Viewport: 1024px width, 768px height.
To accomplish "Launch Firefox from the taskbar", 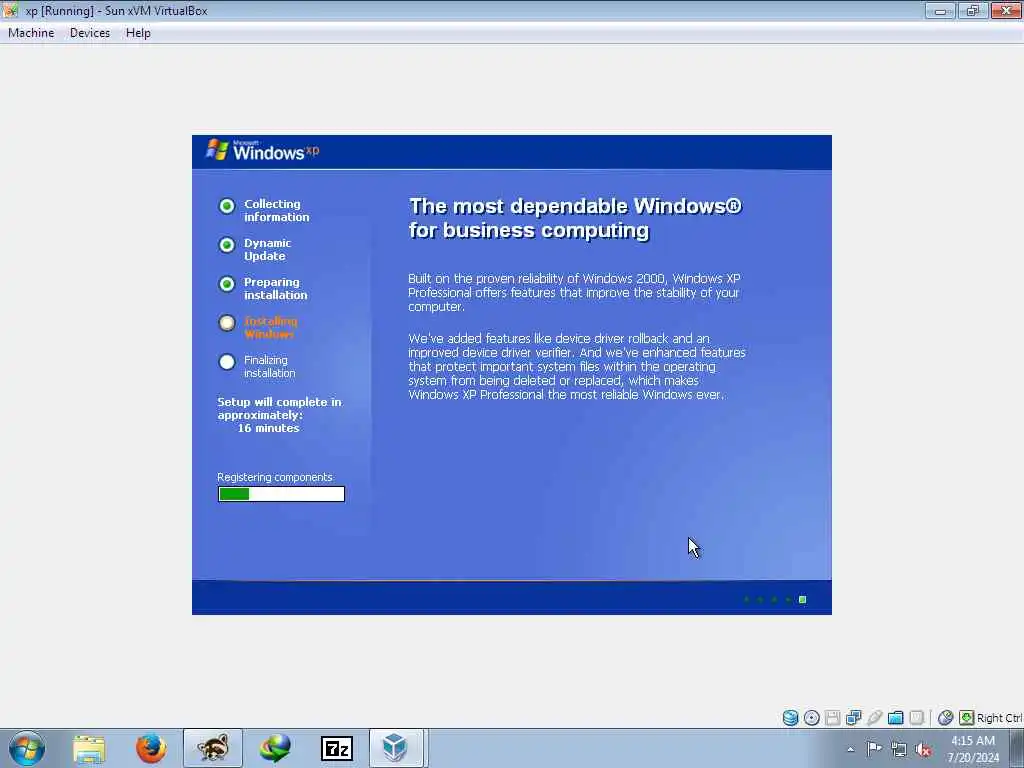I will pyautogui.click(x=151, y=748).
